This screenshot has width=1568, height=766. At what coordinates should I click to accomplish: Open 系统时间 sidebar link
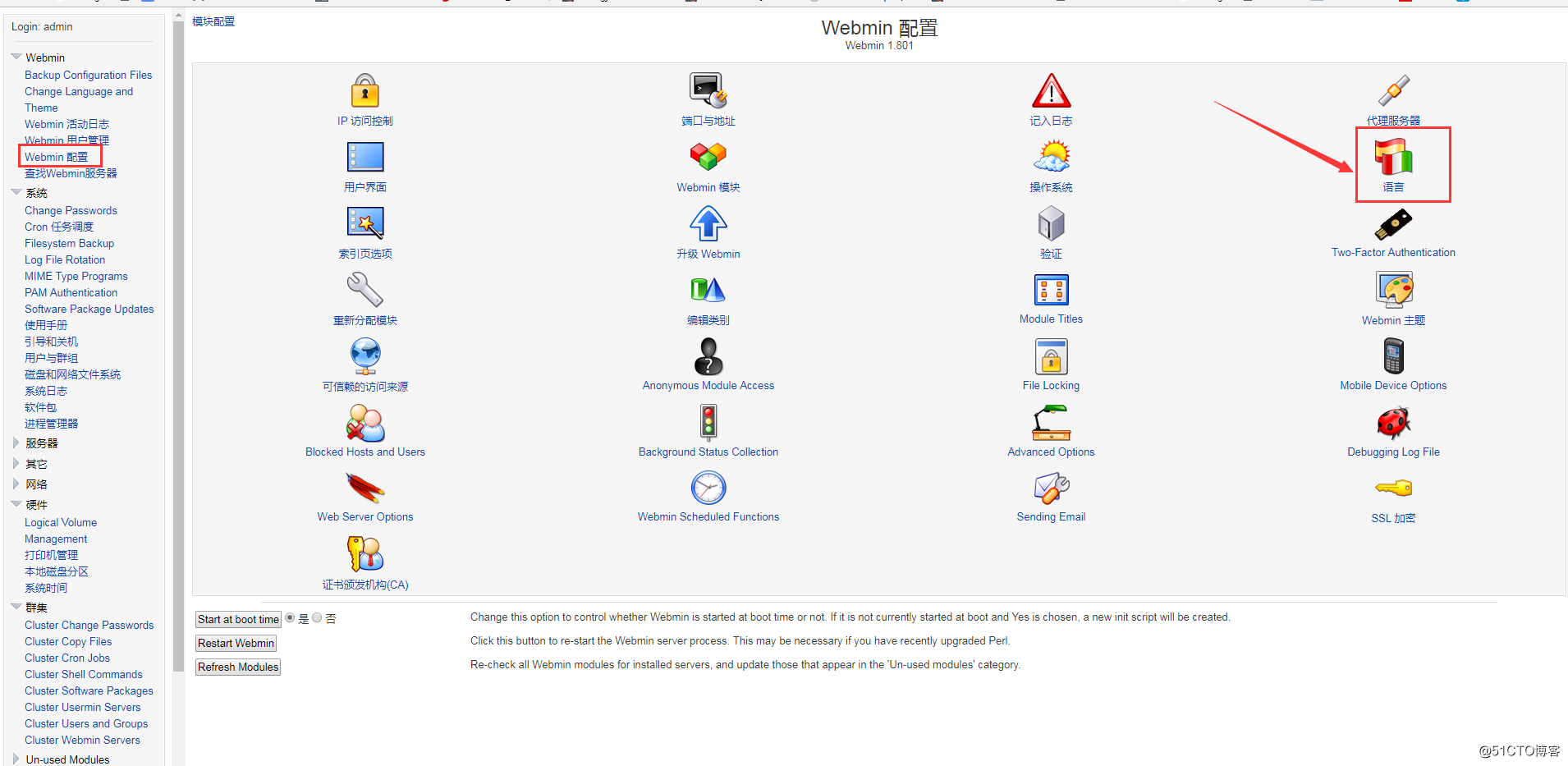[x=46, y=588]
